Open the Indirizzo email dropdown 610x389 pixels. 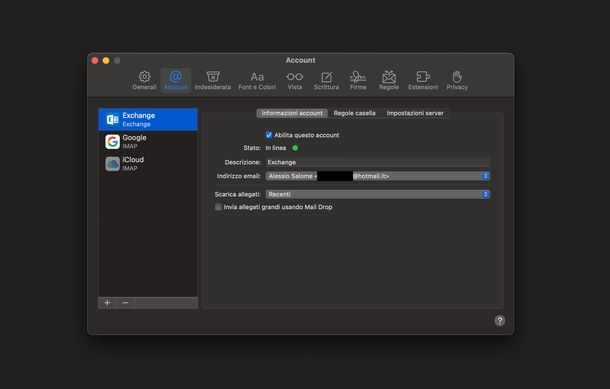(377, 176)
